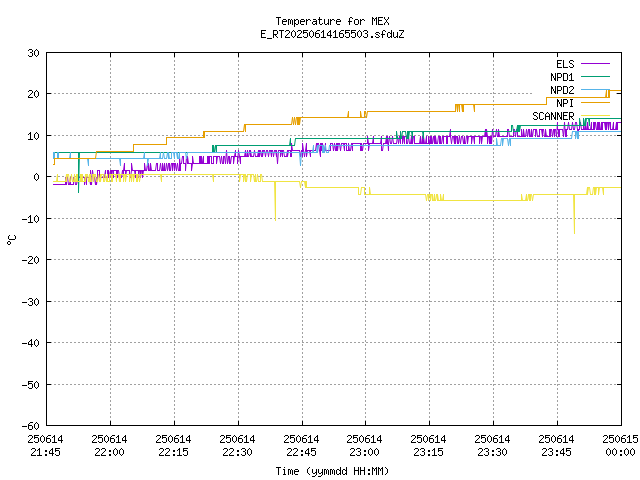This screenshot has height=480, width=640.
Task: Click the x-axis tick label 22:15
Action: pos(173,452)
